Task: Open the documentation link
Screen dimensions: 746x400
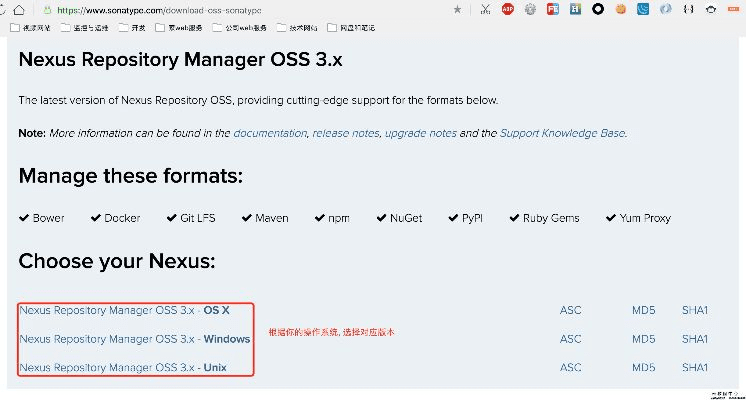Action: pyautogui.click(x=270, y=133)
